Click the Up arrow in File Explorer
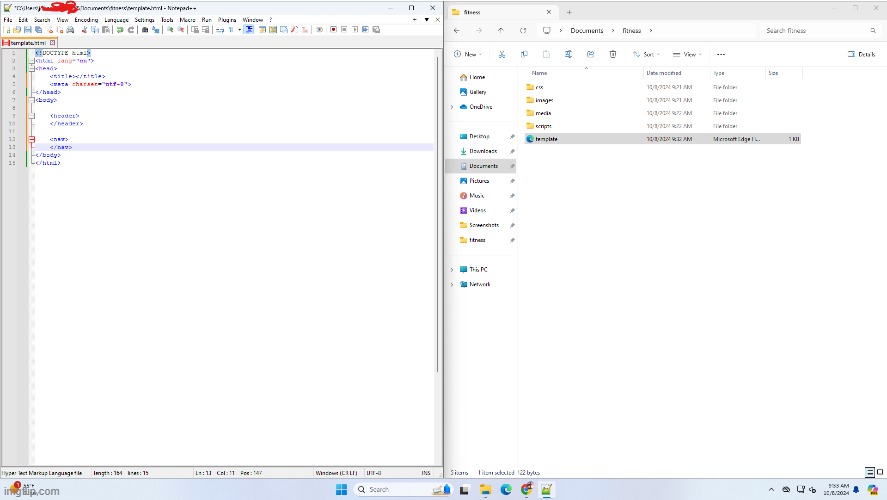 (501, 31)
